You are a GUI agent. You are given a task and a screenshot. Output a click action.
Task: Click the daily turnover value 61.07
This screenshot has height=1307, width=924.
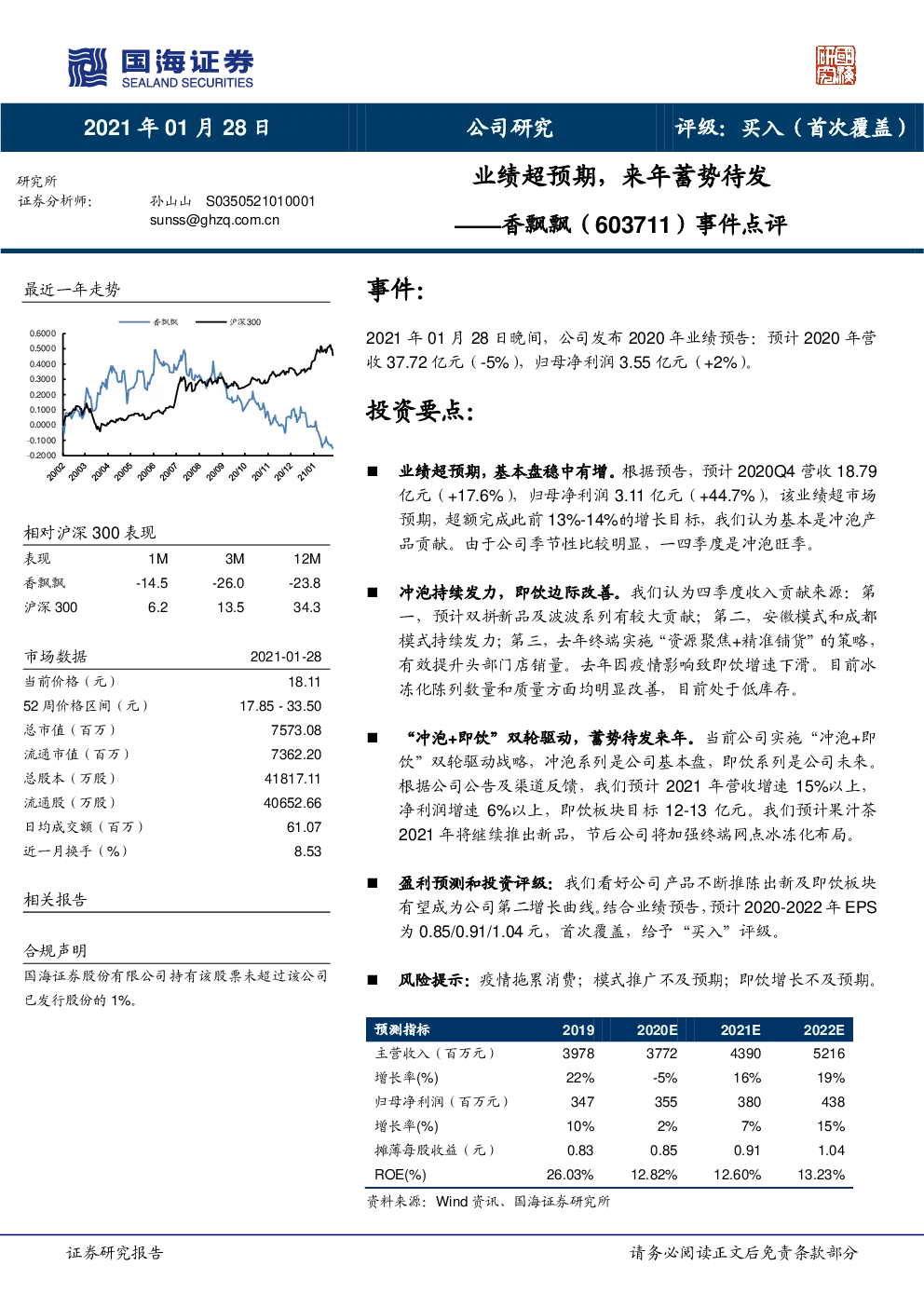click(304, 827)
